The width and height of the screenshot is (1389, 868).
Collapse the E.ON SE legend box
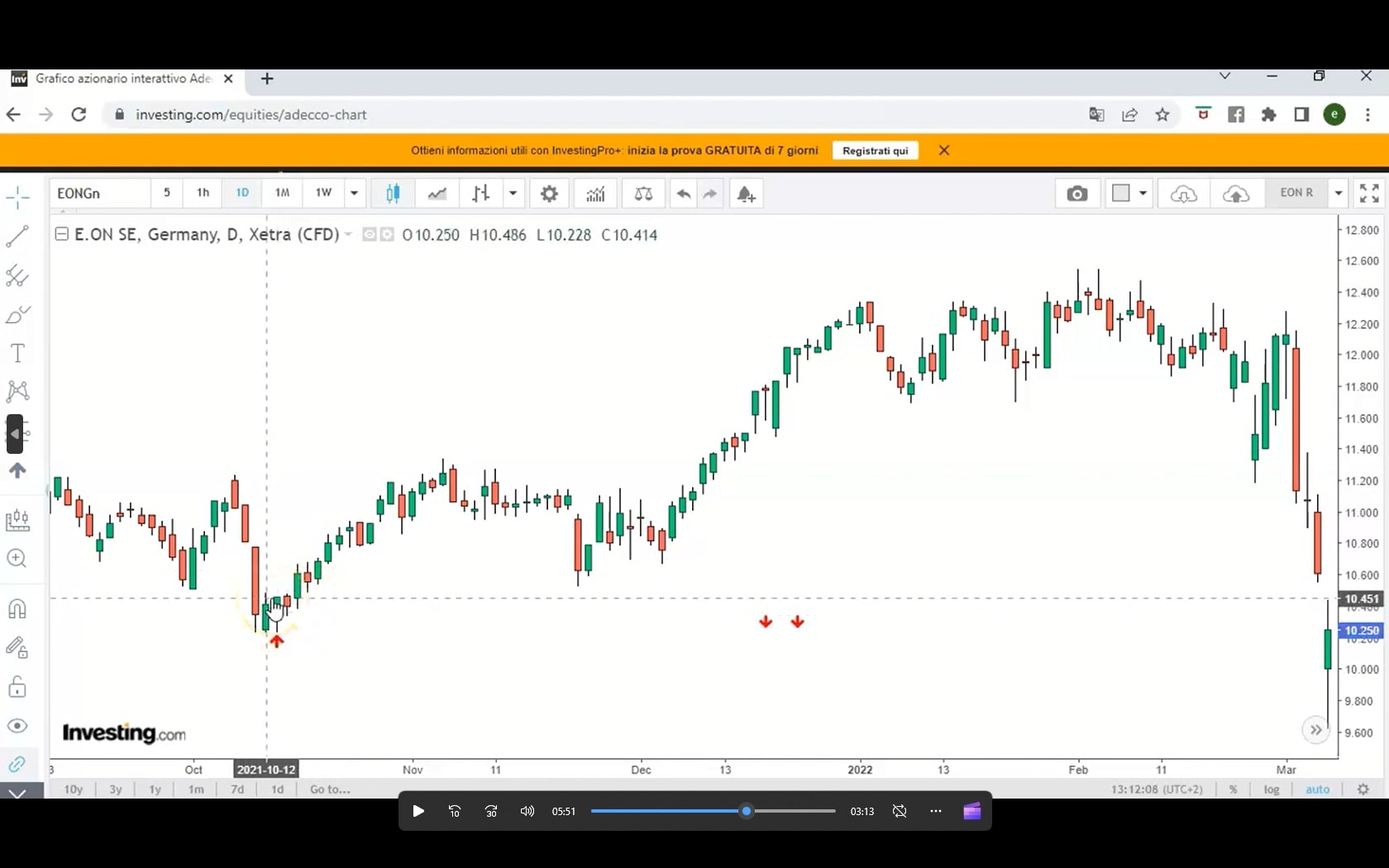pyautogui.click(x=61, y=234)
